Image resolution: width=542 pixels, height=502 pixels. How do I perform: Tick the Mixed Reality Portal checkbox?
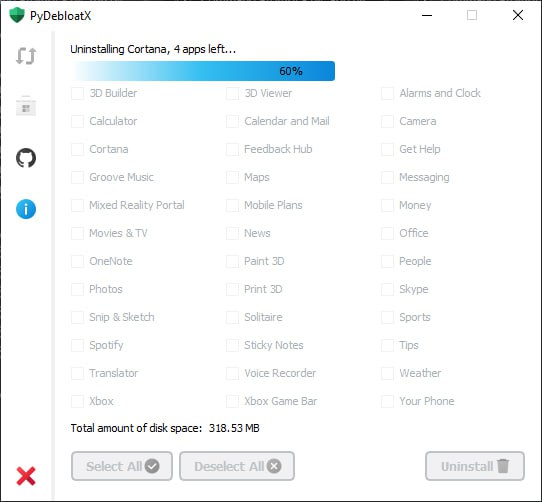point(77,205)
